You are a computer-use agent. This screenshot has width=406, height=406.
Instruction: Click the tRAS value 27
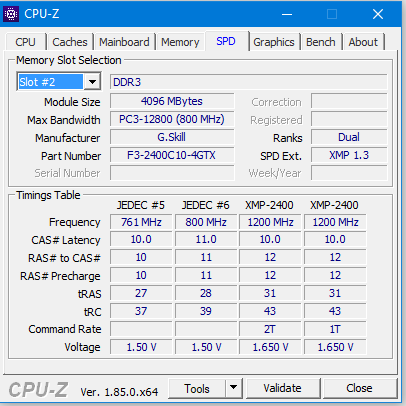click(x=141, y=293)
